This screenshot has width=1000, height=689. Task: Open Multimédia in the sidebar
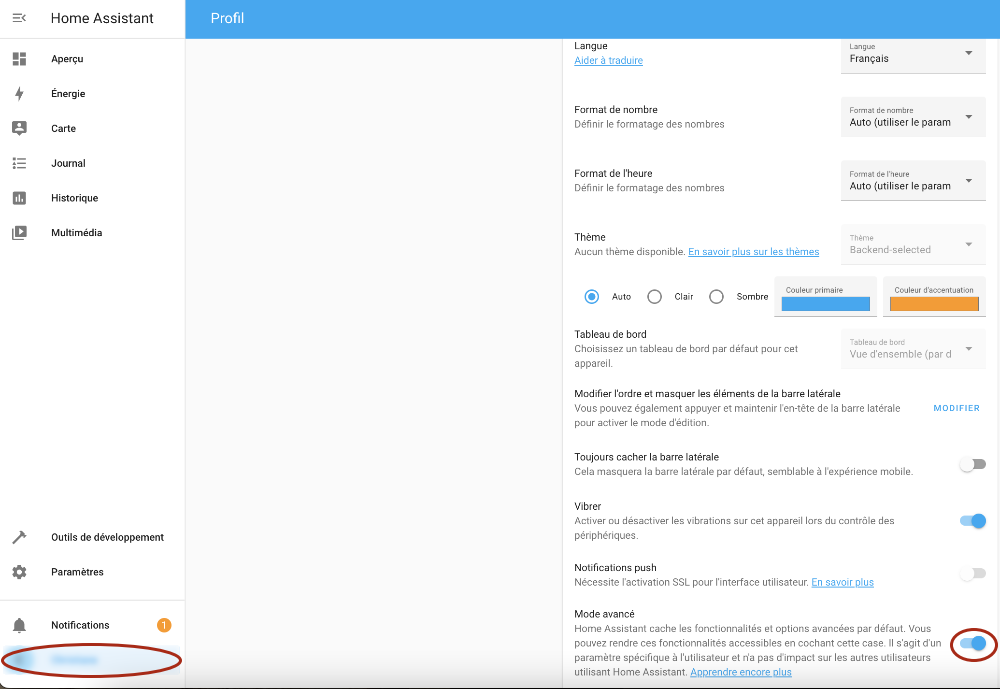[x=92, y=233]
